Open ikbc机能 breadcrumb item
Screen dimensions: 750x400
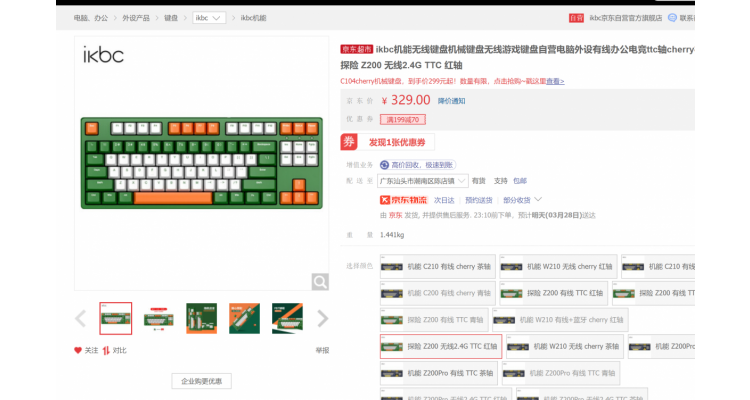[253, 18]
